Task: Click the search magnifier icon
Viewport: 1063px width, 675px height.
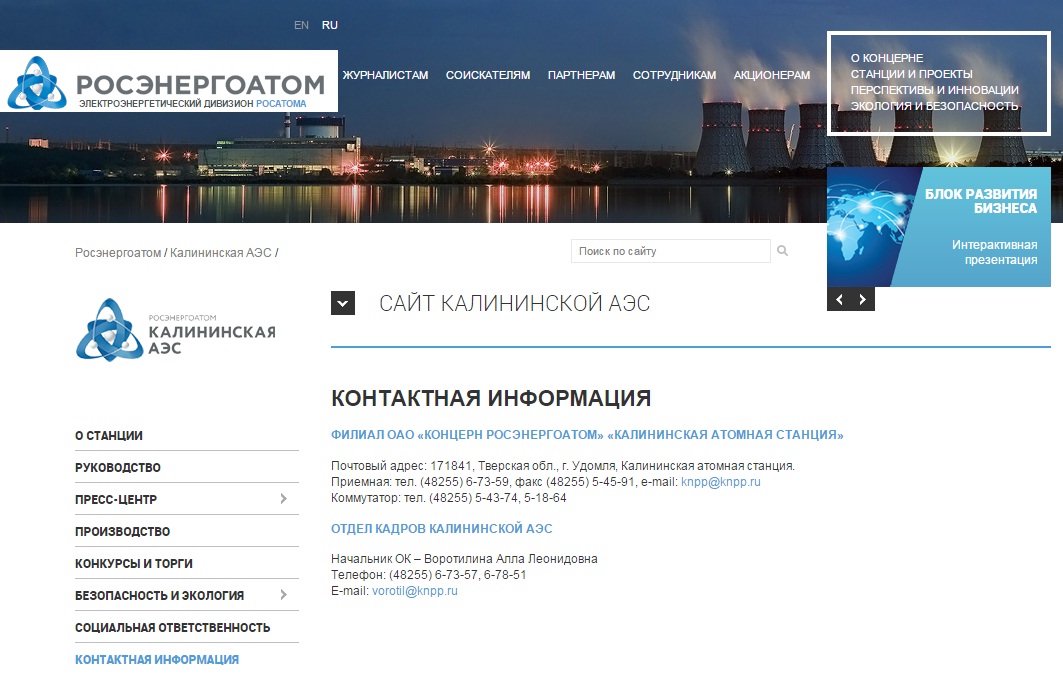Action: 782,251
